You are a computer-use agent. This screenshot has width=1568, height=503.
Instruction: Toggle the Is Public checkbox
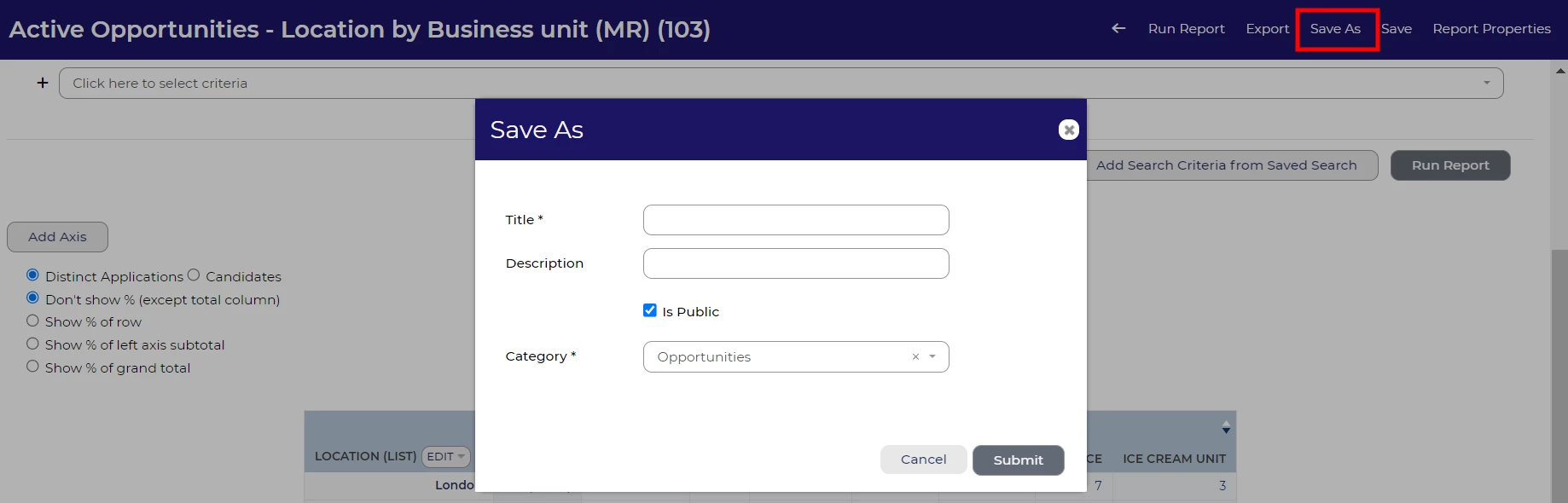(x=650, y=310)
